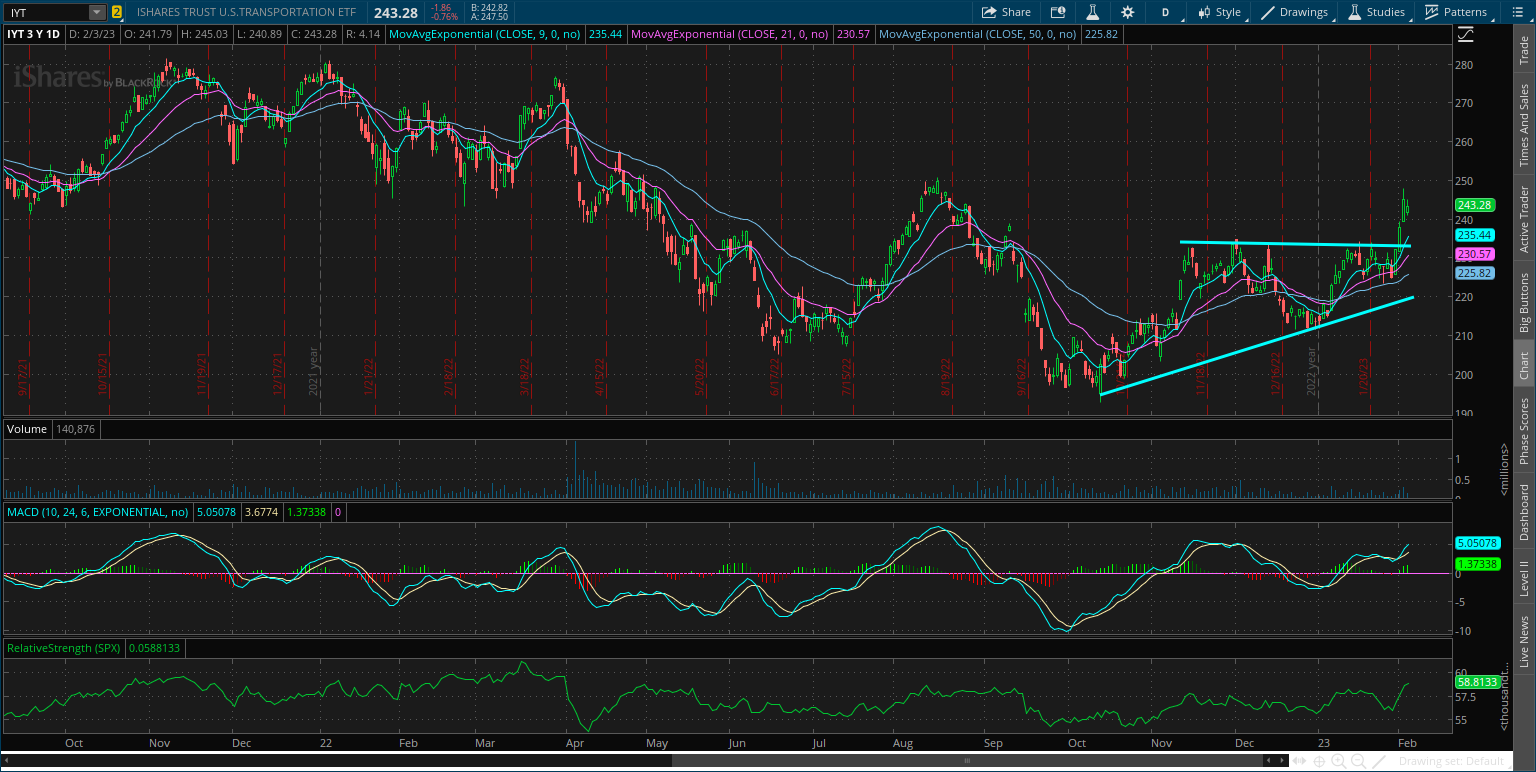Image resolution: width=1536 pixels, height=772 pixels.
Task: Click the zoom in magnifier icon
Action: click(x=1341, y=761)
